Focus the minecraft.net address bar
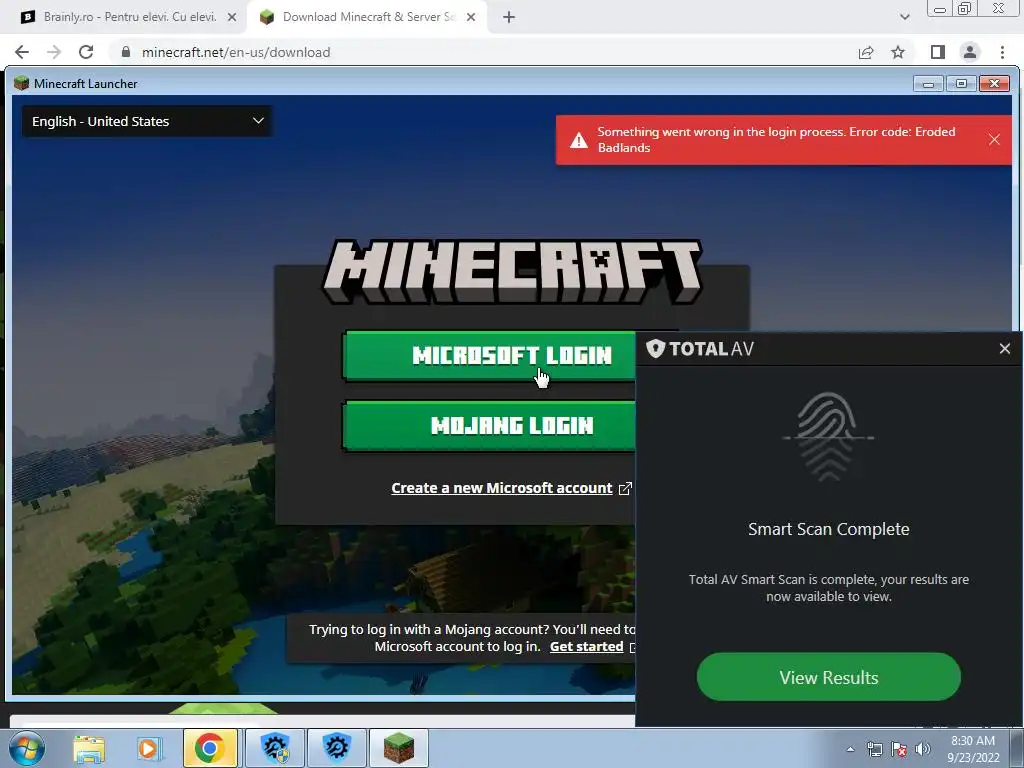The height and width of the screenshot is (768, 1024). click(x=483, y=52)
